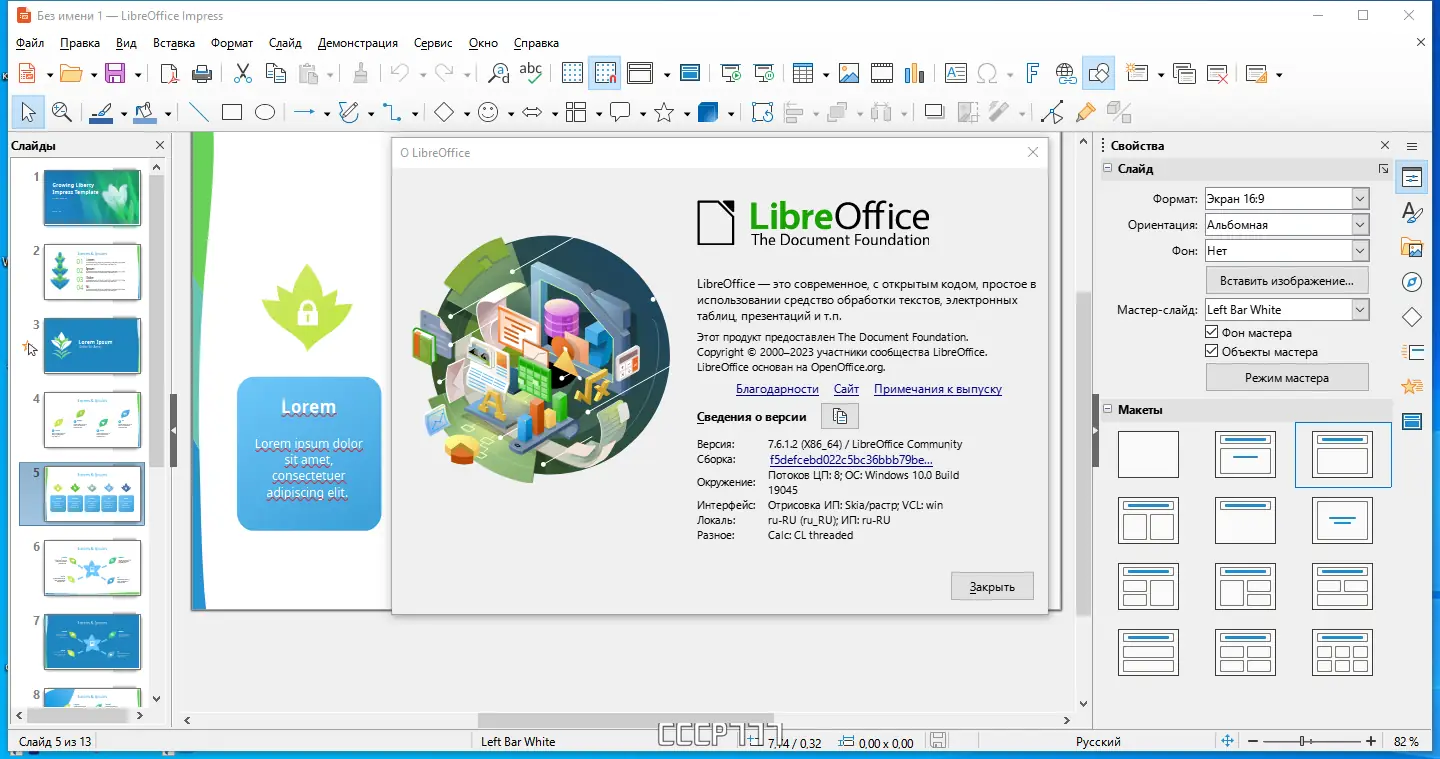The image size is (1440, 759).
Task: Open the Файл menu
Action: tap(30, 43)
